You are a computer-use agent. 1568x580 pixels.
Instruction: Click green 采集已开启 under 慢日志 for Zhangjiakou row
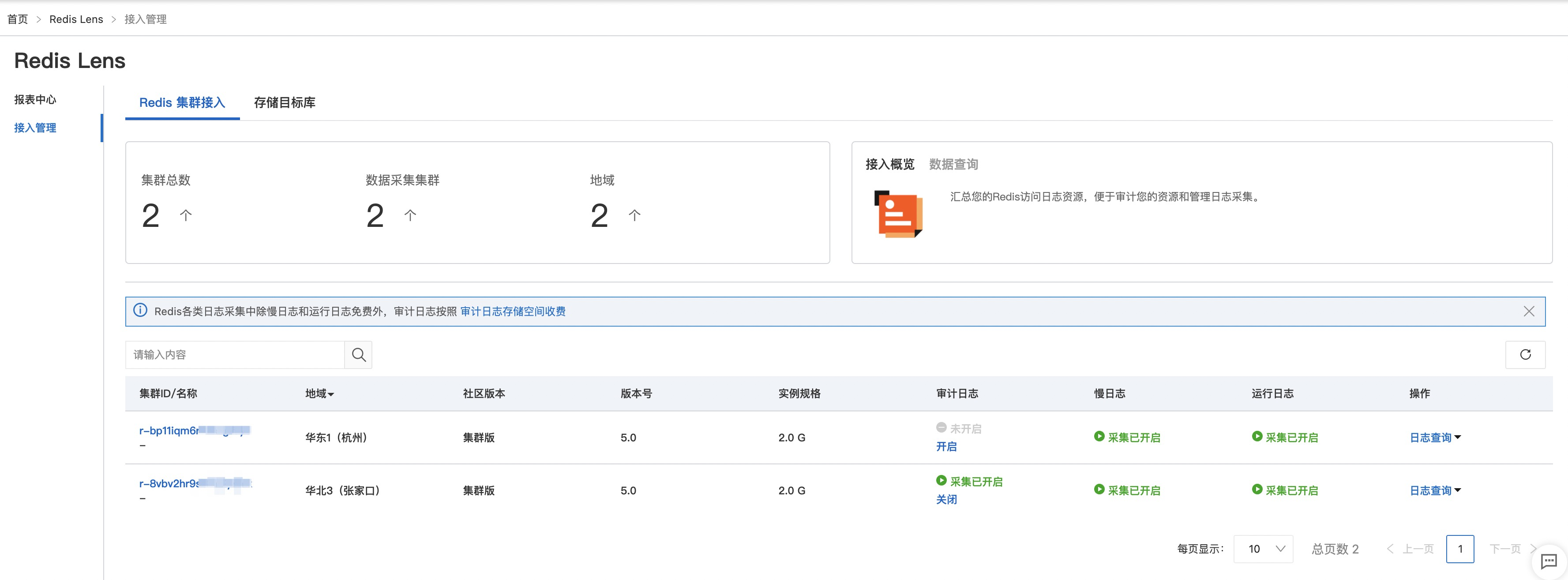click(x=1127, y=490)
